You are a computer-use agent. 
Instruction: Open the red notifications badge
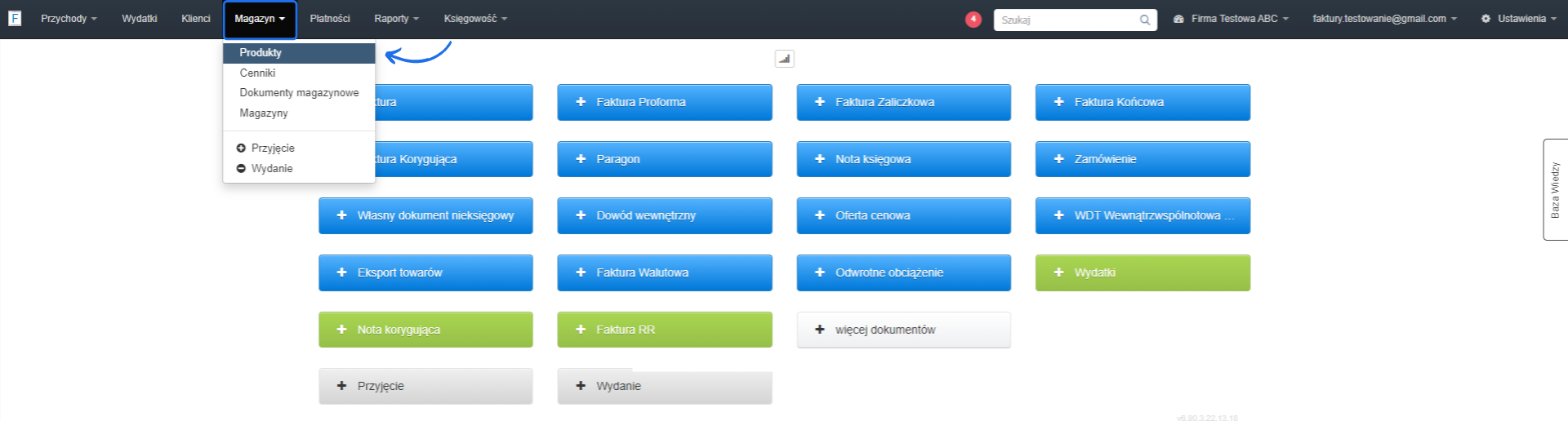[973, 19]
